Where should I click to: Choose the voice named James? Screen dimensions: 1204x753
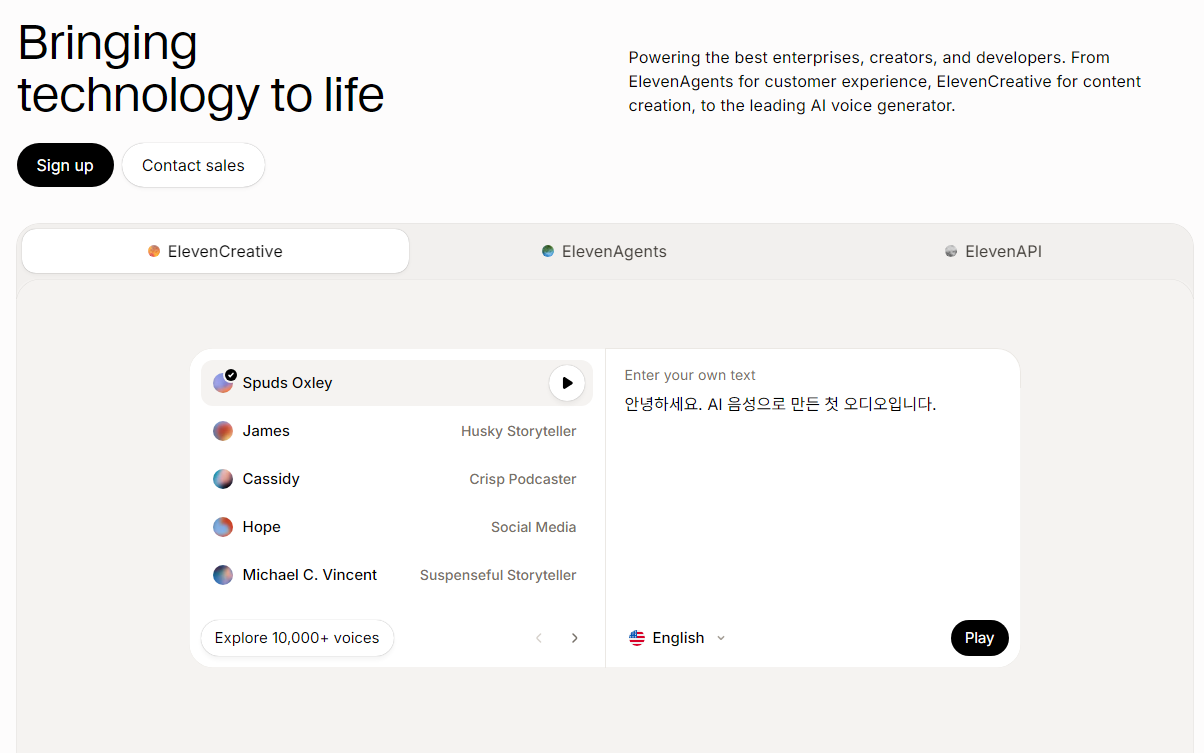[266, 431]
